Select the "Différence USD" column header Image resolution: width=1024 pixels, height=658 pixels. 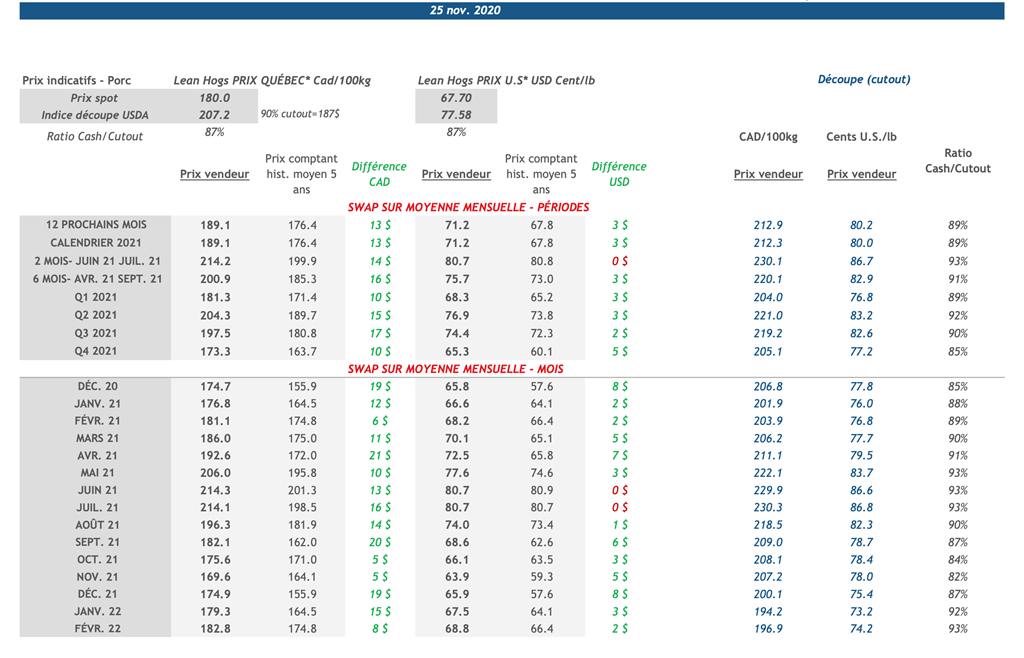(x=619, y=174)
